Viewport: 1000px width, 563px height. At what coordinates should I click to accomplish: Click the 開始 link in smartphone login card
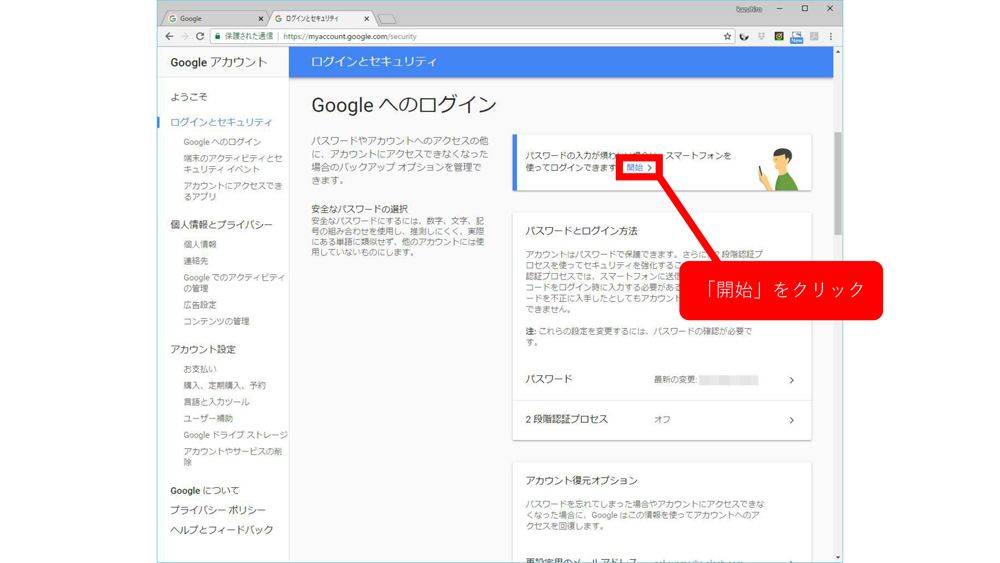[x=639, y=168]
